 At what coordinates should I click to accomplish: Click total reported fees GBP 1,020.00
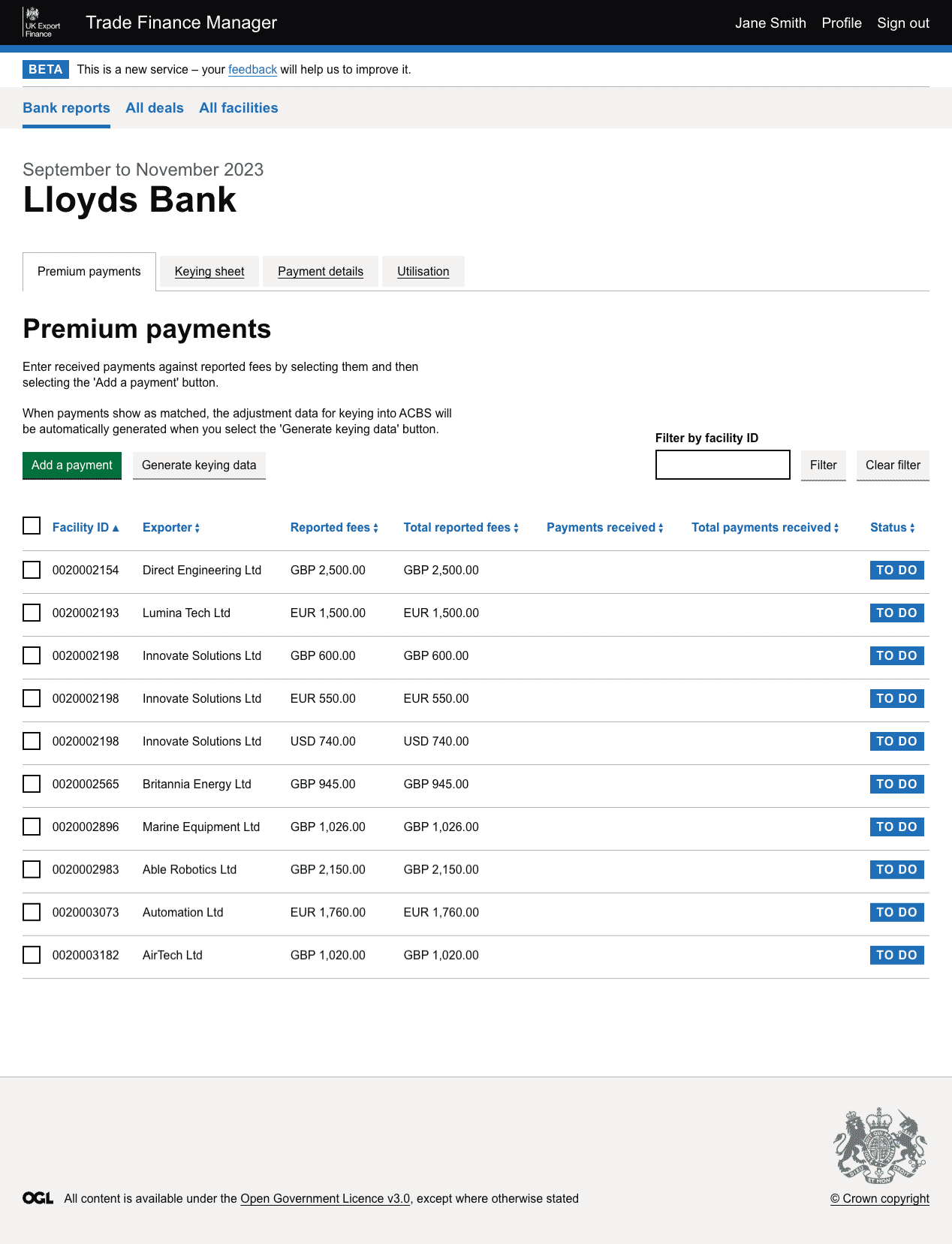coord(441,955)
